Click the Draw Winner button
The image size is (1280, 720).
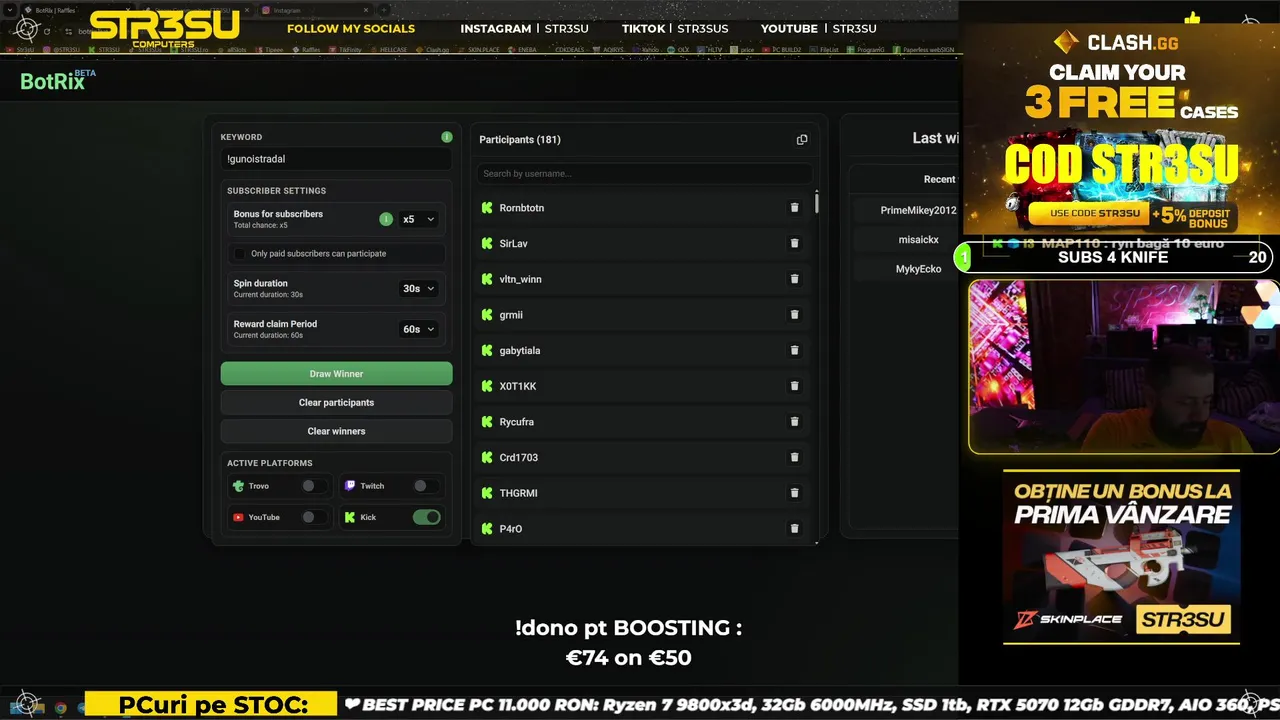[336, 374]
